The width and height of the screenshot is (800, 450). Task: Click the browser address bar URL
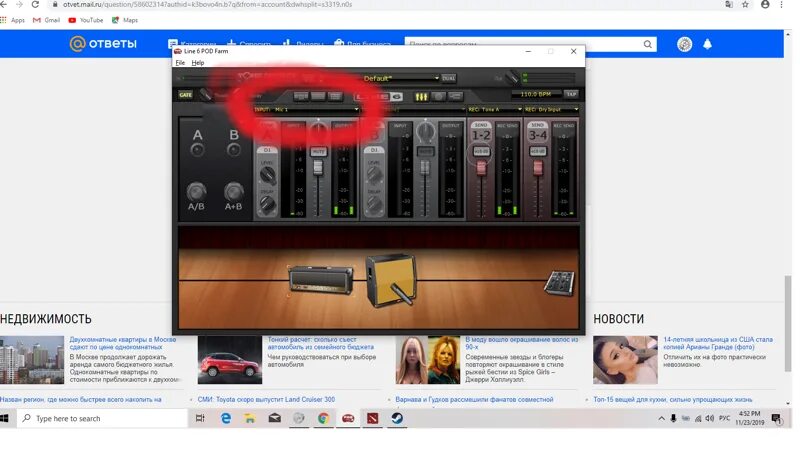click(207, 5)
